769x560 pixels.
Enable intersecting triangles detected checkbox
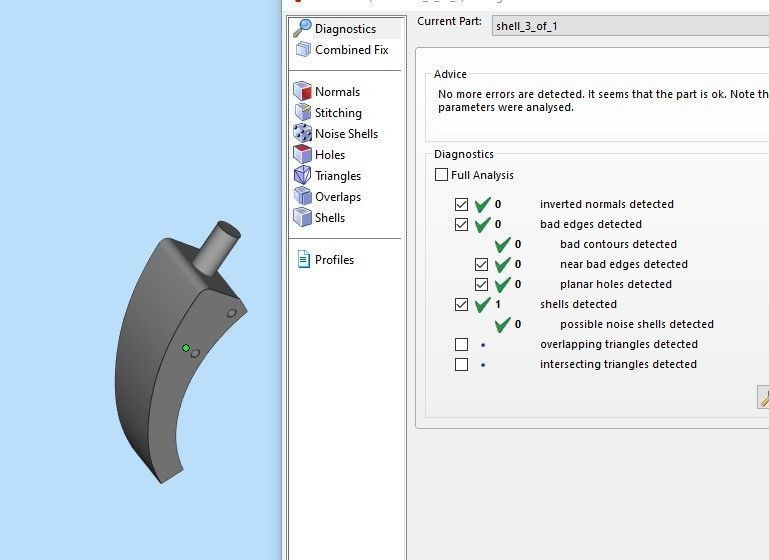461,364
